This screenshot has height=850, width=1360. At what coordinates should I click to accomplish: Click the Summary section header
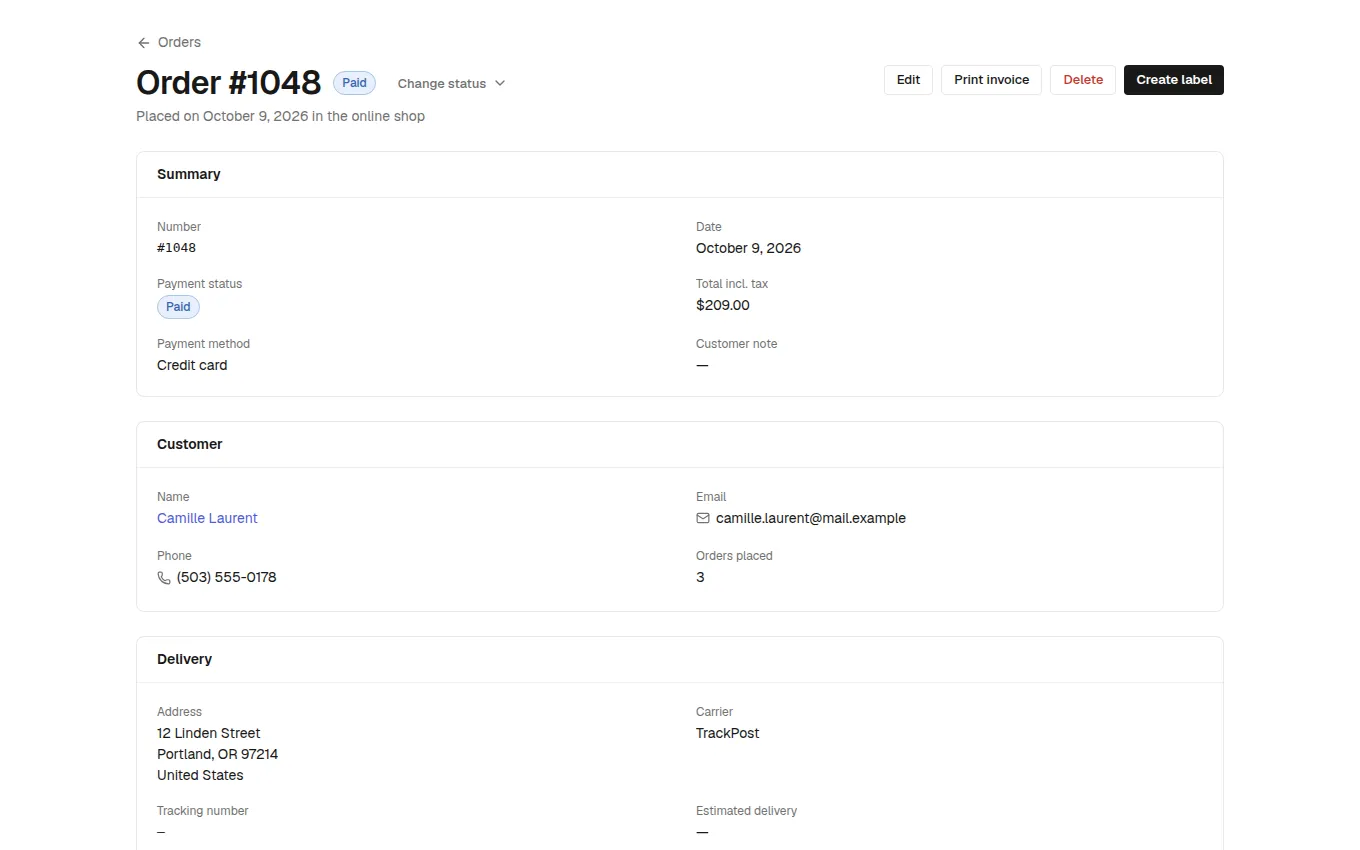tap(189, 174)
